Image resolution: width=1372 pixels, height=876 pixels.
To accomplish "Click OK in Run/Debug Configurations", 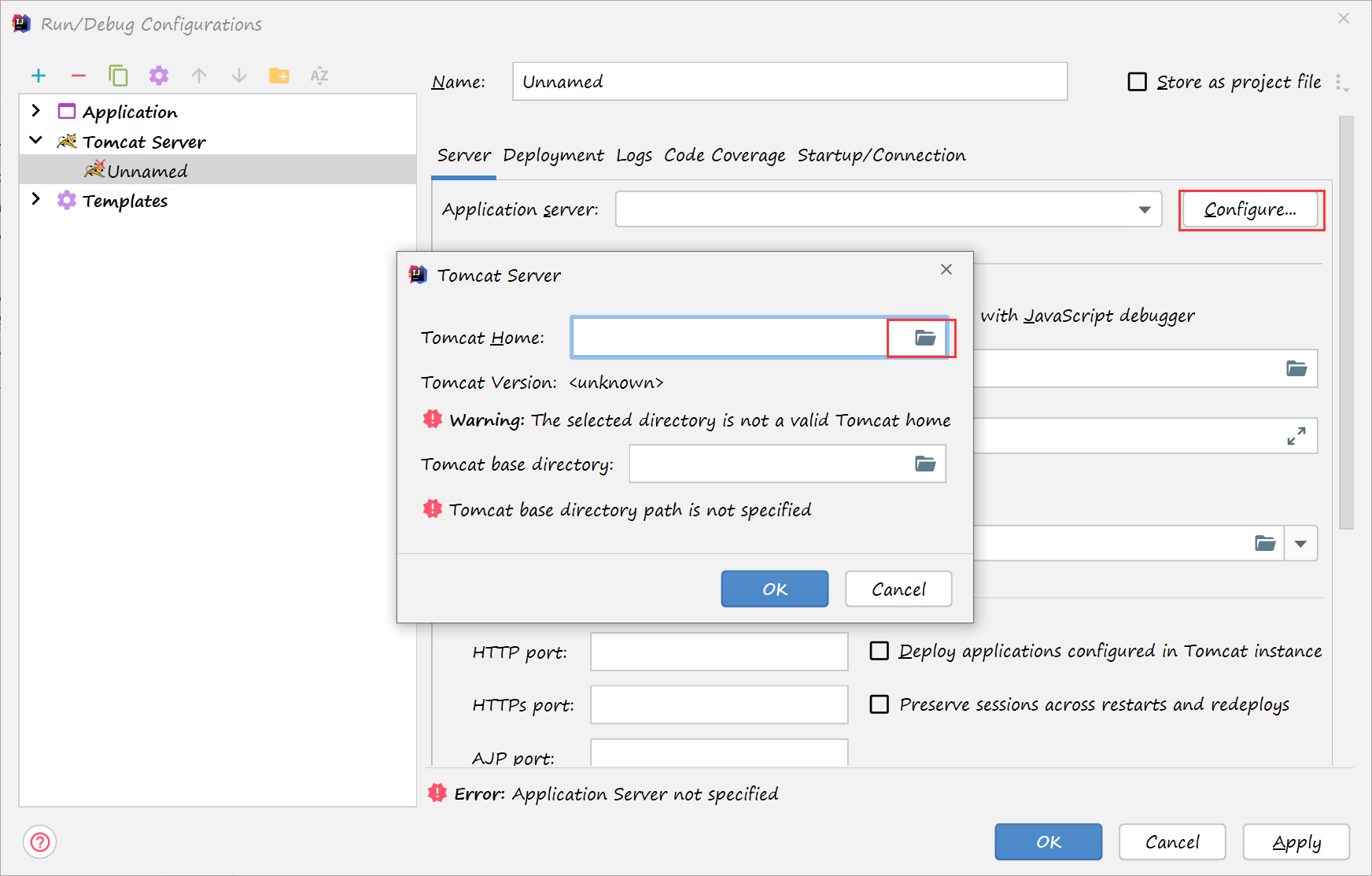I will pyautogui.click(x=1048, y=842).
